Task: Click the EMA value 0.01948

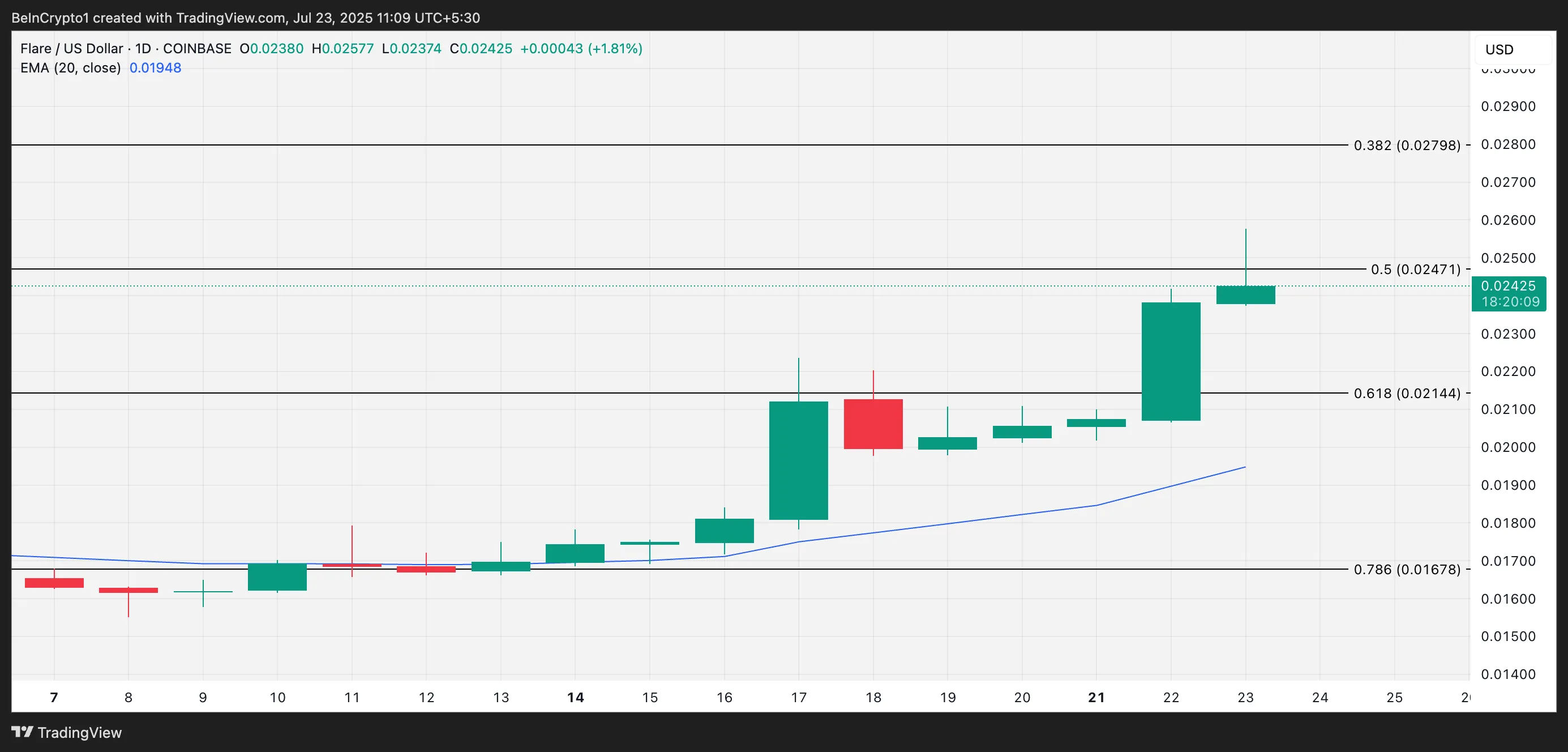Action: 155,67
